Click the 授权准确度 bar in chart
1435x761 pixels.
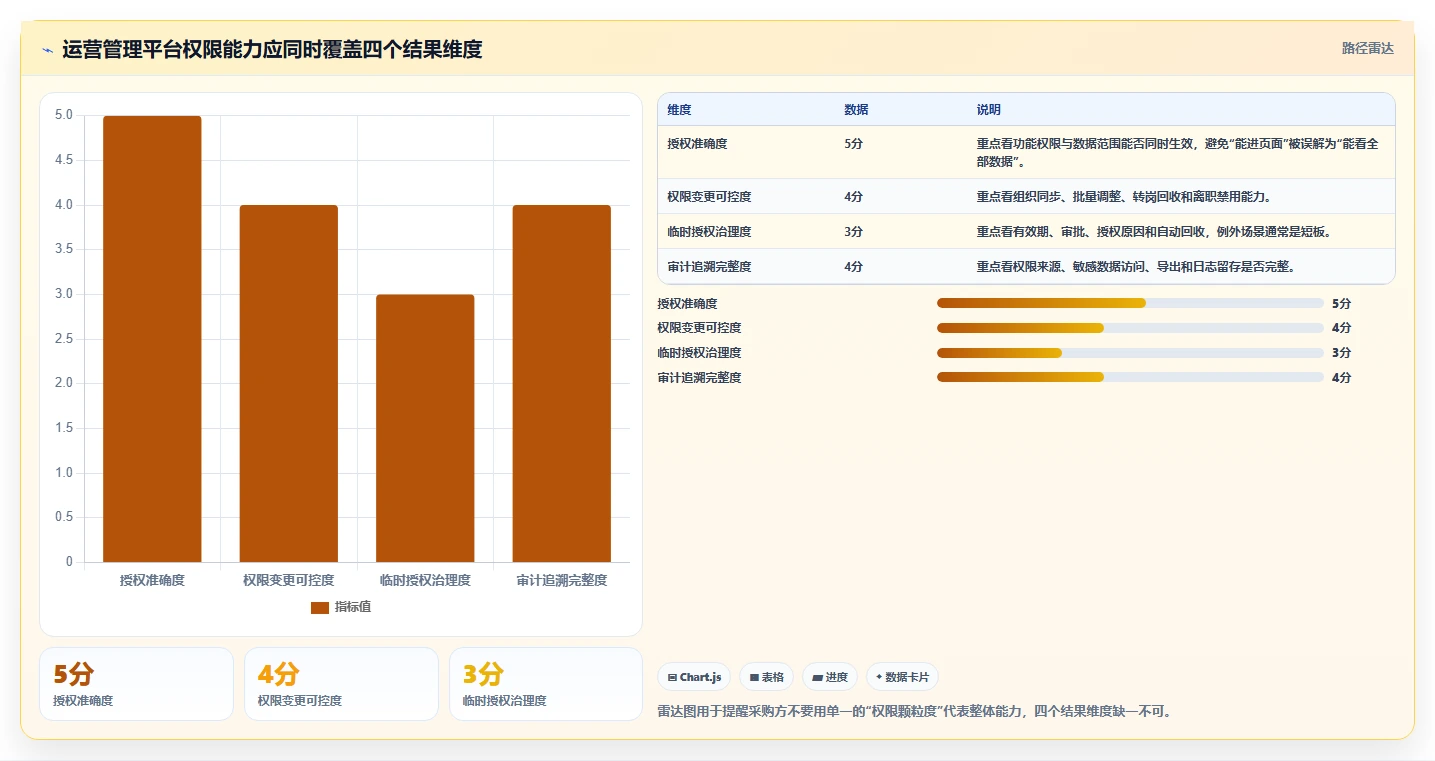[x=152, y=339]
